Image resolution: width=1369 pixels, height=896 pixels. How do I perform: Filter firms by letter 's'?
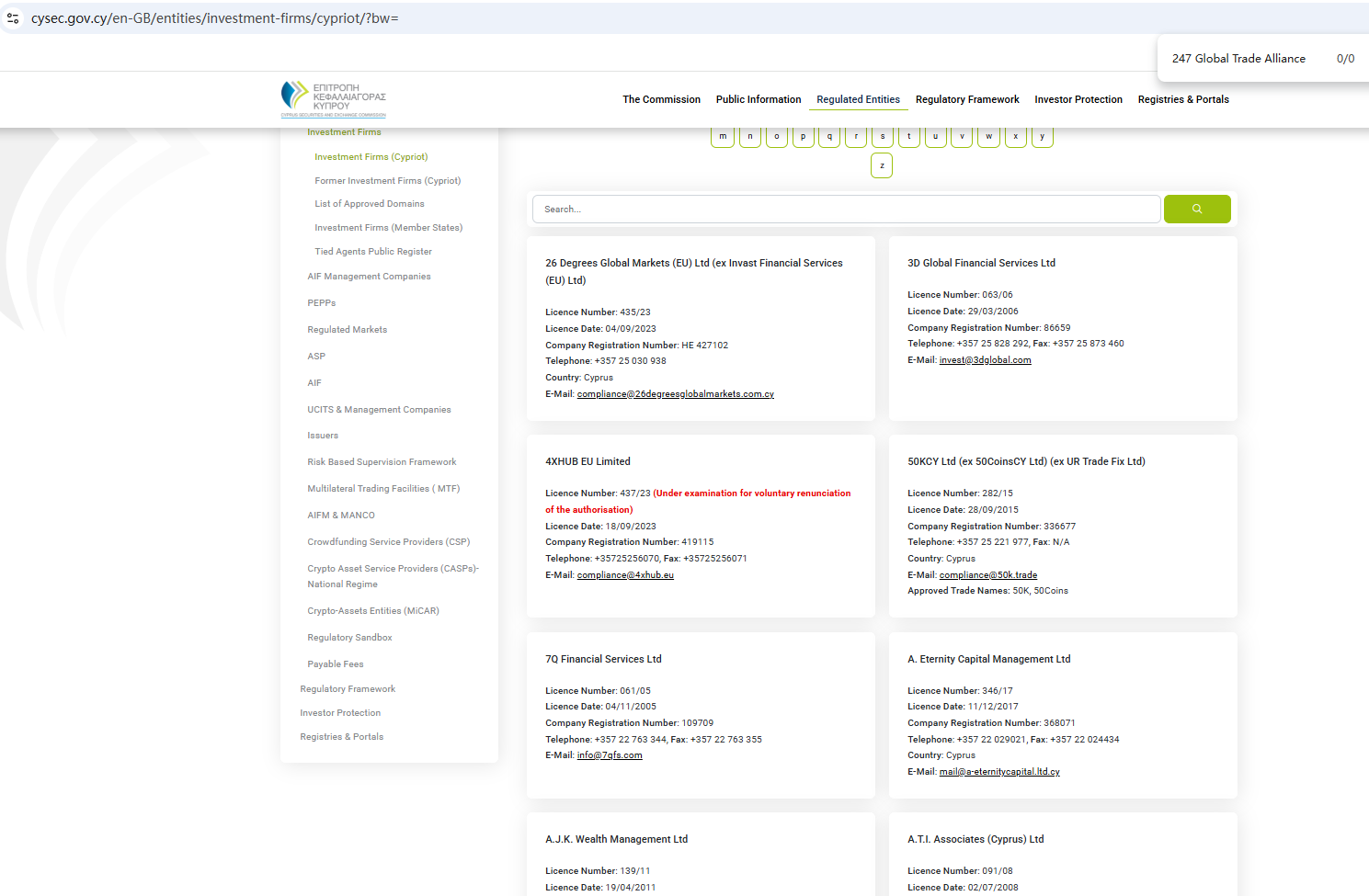coord(882,136)
